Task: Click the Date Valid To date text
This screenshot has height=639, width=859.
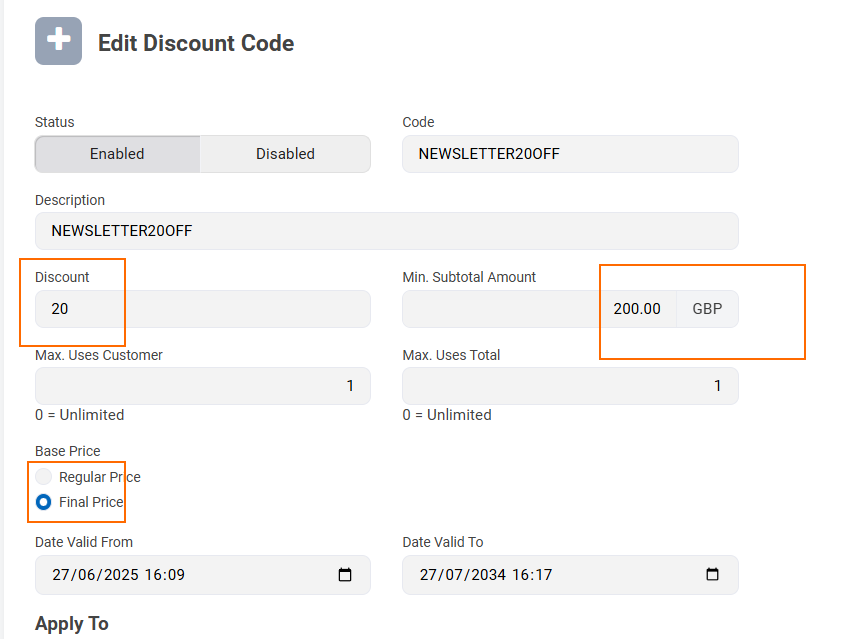Action: pos(486,575)
